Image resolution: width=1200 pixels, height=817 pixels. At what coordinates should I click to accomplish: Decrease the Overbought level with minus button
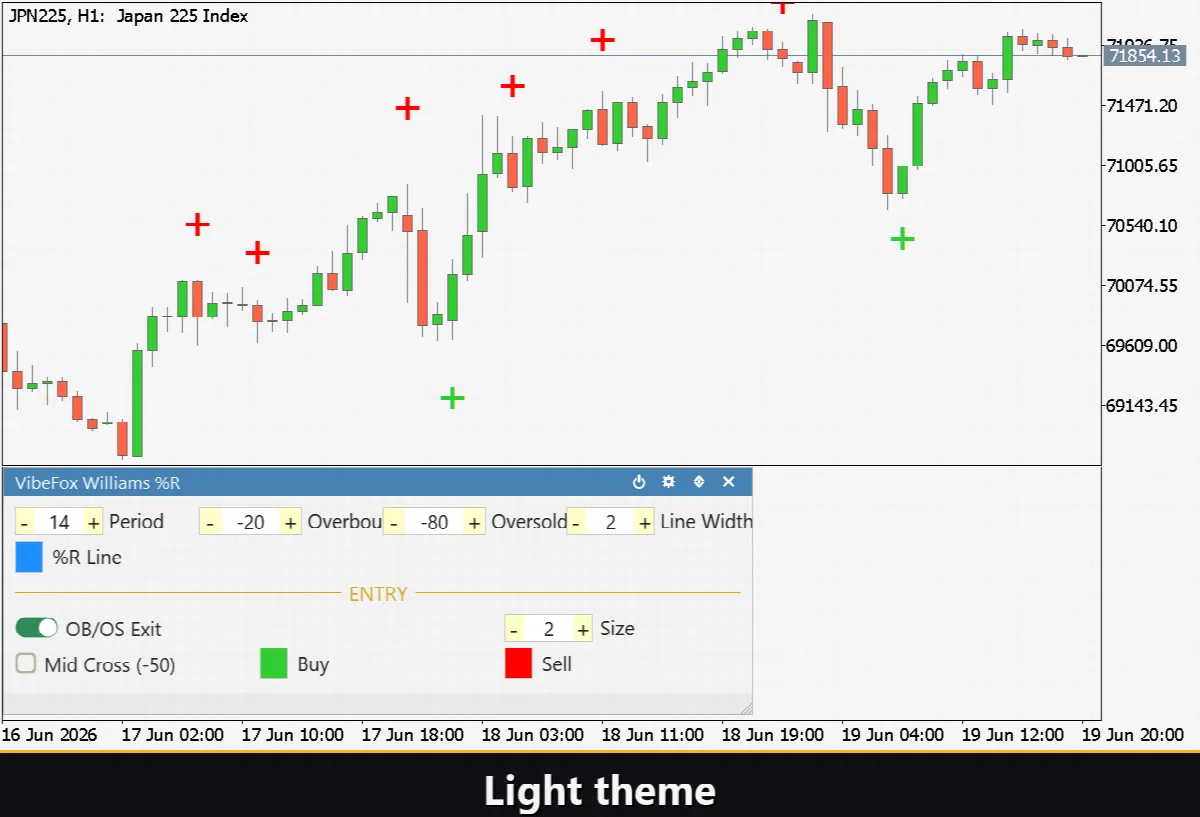pyautogui.click(x=209, y=521)
